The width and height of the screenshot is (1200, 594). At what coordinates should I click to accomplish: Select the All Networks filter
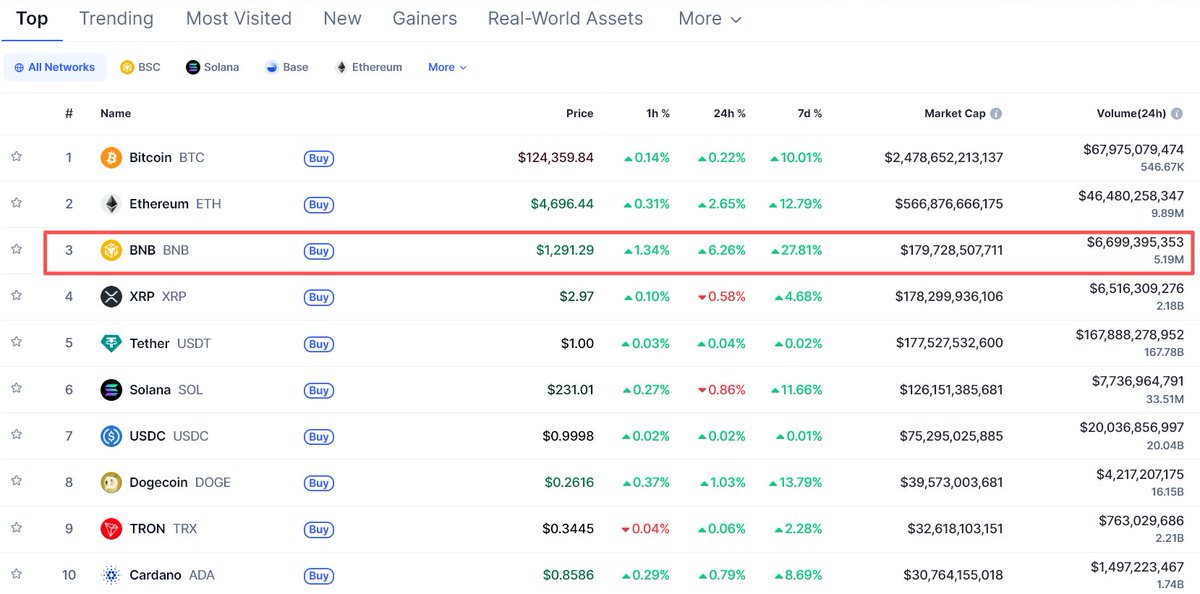point(55,67)
